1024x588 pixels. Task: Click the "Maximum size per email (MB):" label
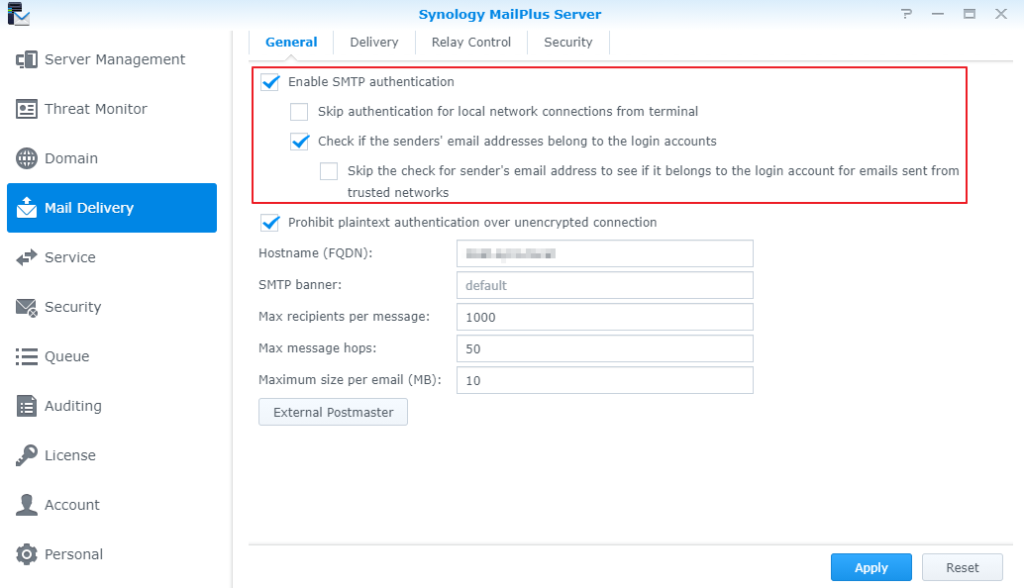click(x=350, y=380)
